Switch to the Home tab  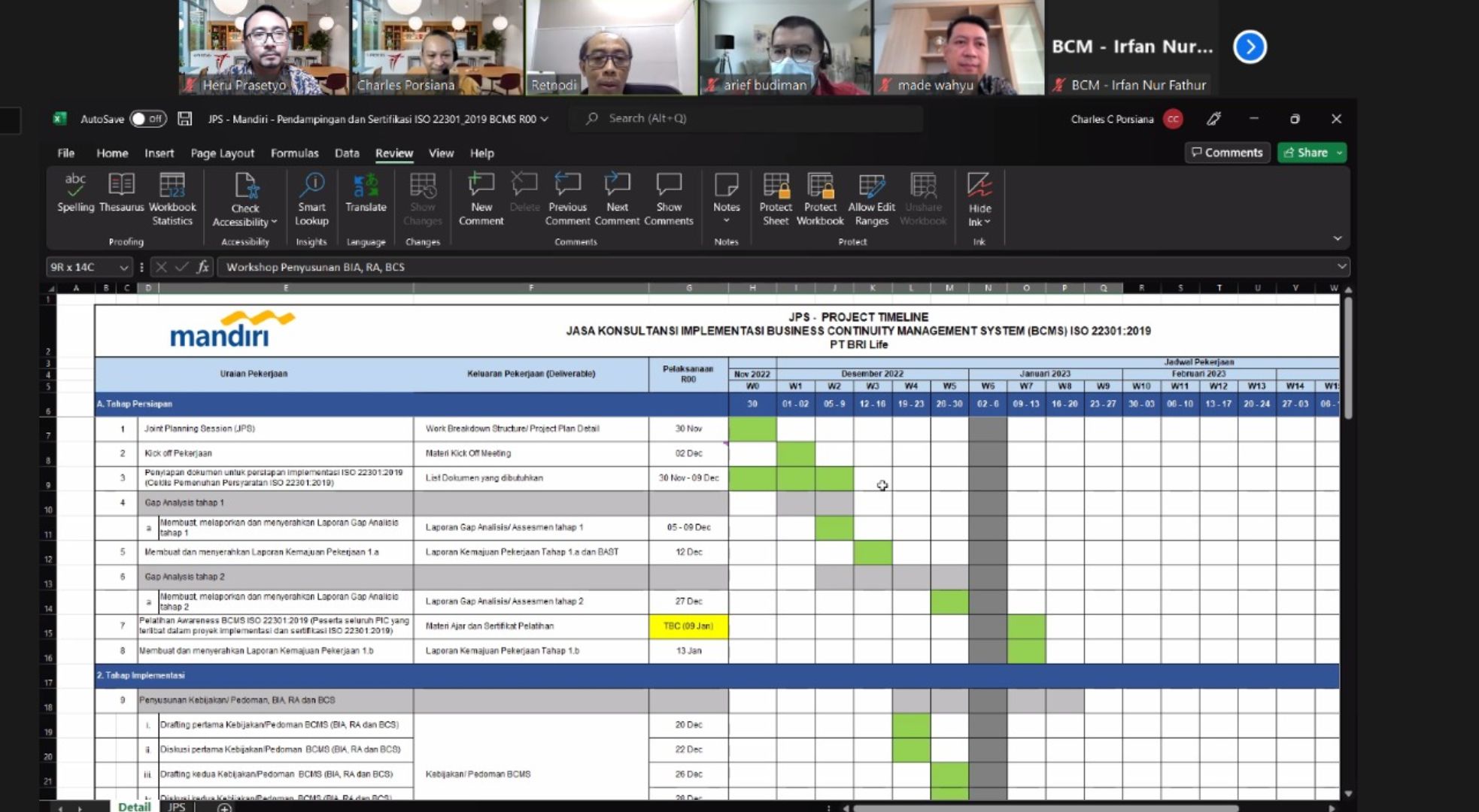(112, 153)
